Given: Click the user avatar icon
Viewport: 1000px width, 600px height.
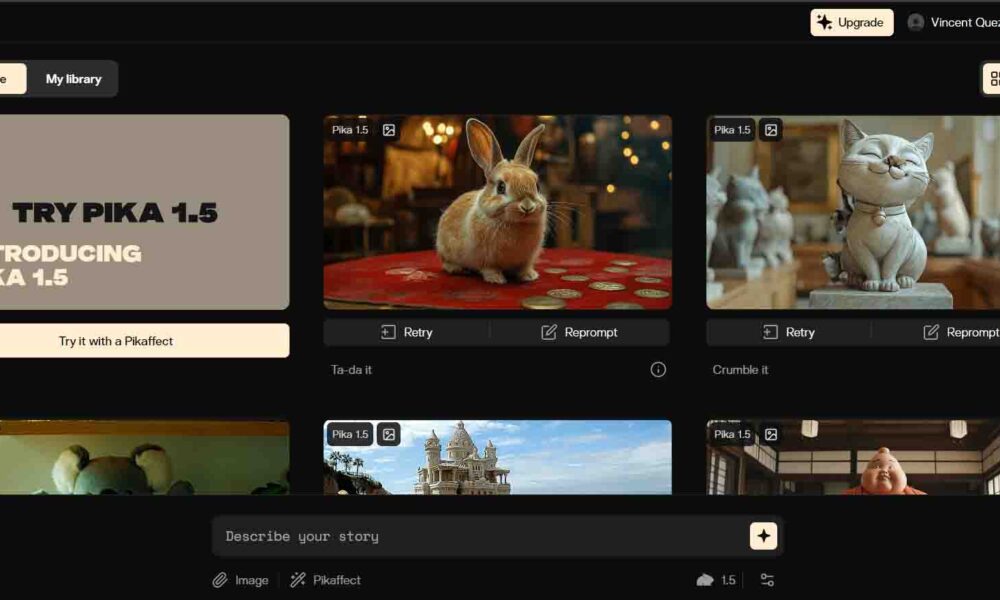Looking at the screenshot, I should pyautogui.click(x=916, y=22).
